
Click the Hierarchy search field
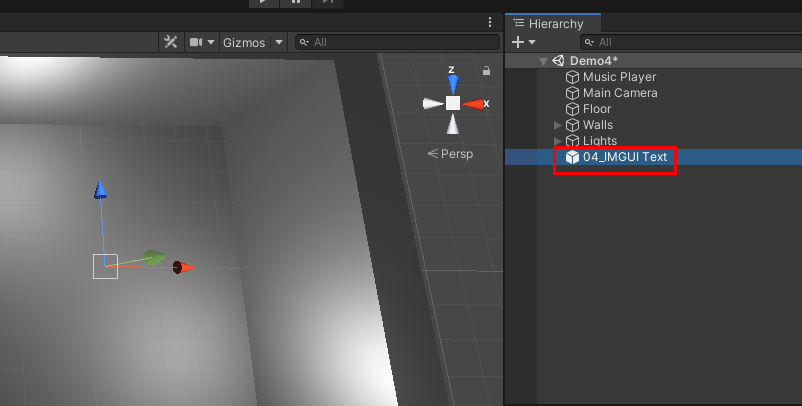(x=691, y=42)
